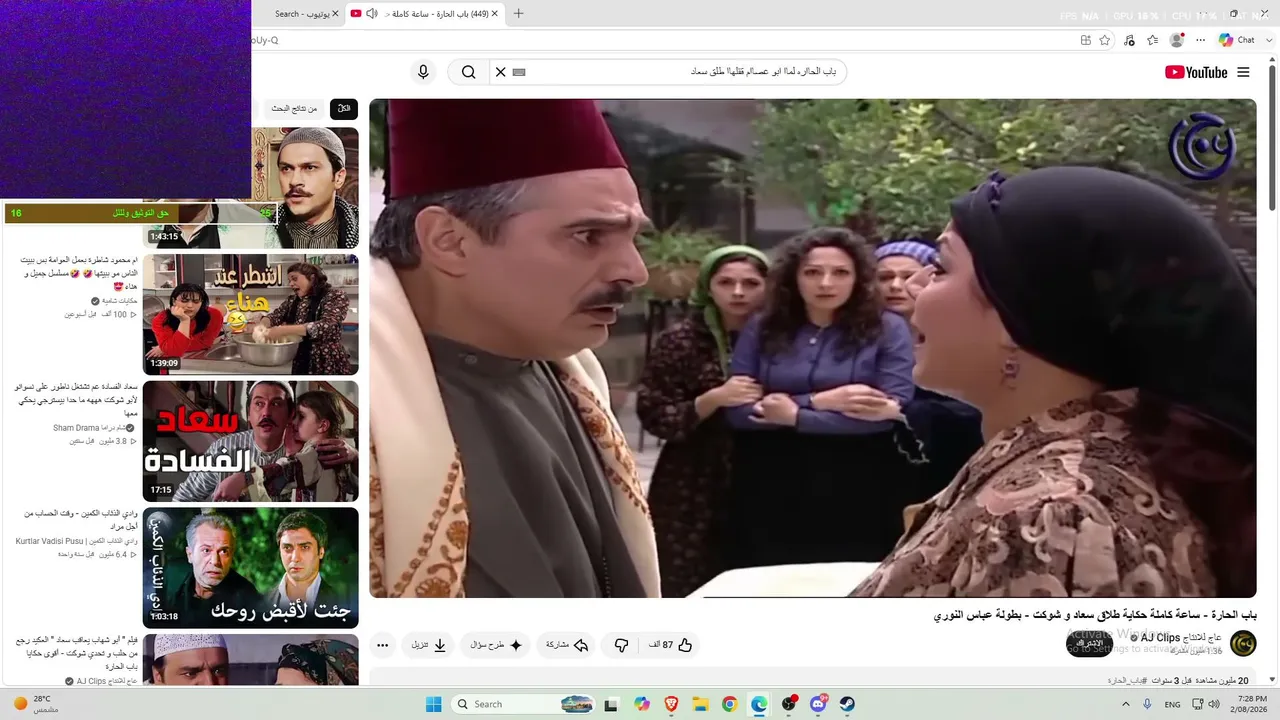Open the AJ Clips channel avatar

pos(1243,643)
